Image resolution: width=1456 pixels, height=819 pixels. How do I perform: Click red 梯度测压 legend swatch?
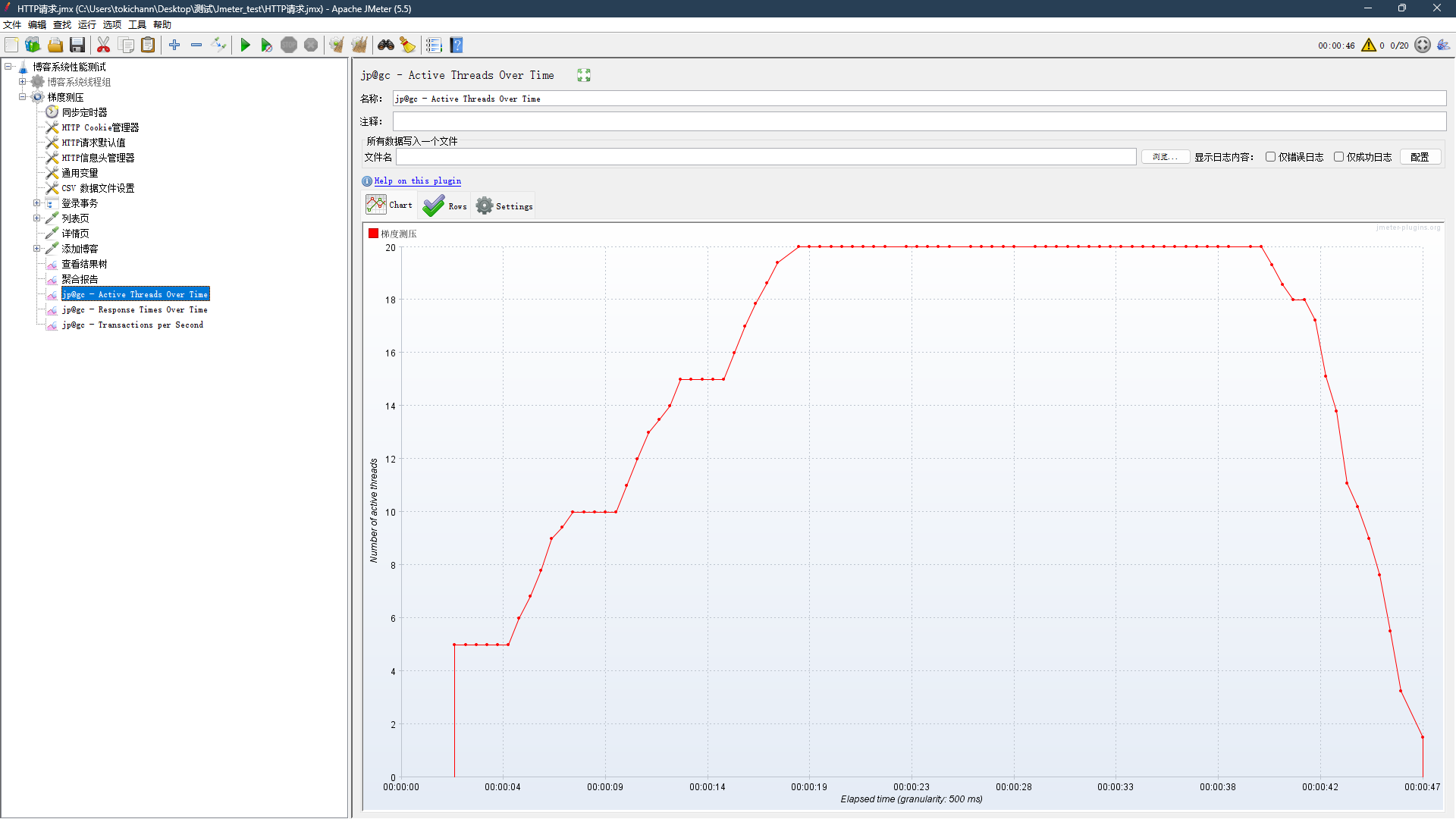[x=373, y=234]
